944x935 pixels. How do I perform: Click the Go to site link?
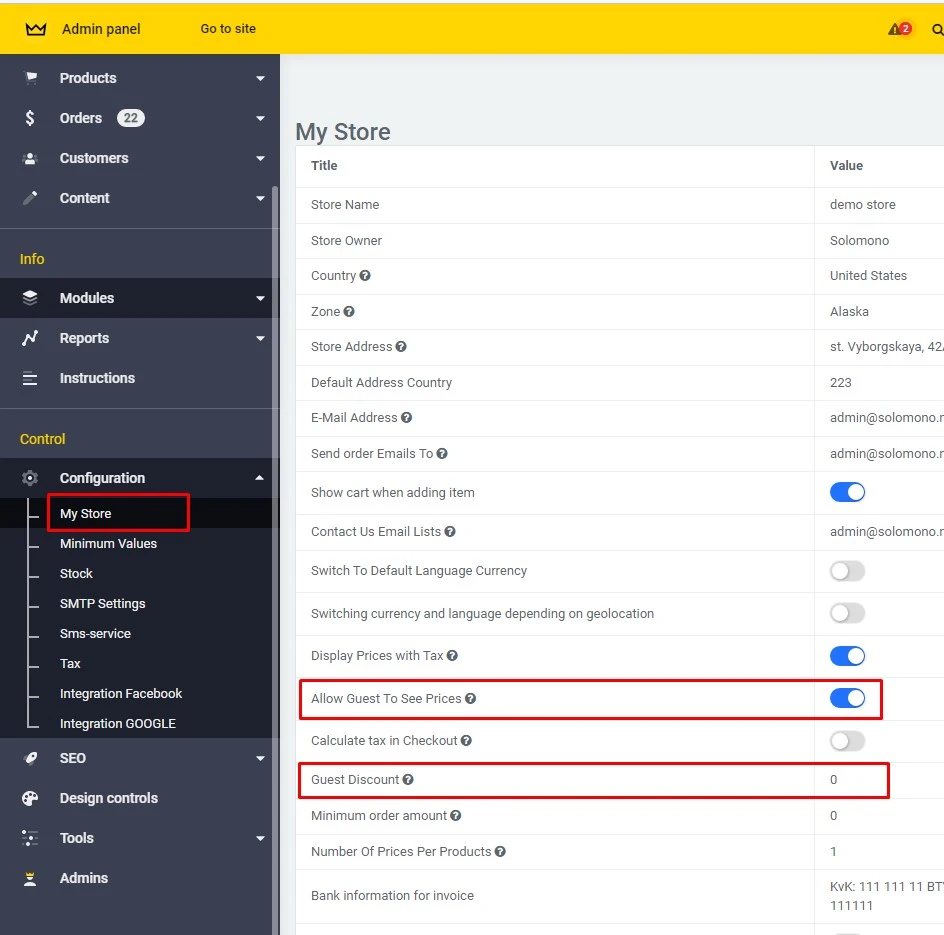[228, 29]
